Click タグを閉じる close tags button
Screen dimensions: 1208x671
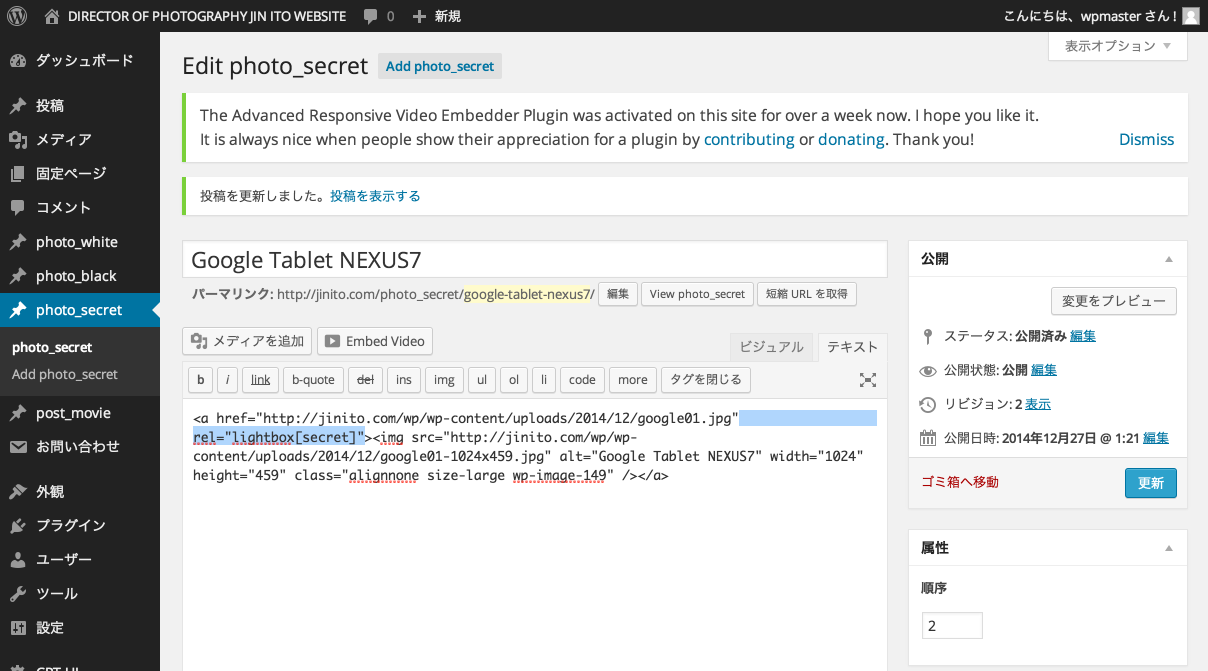pos(705,379)
